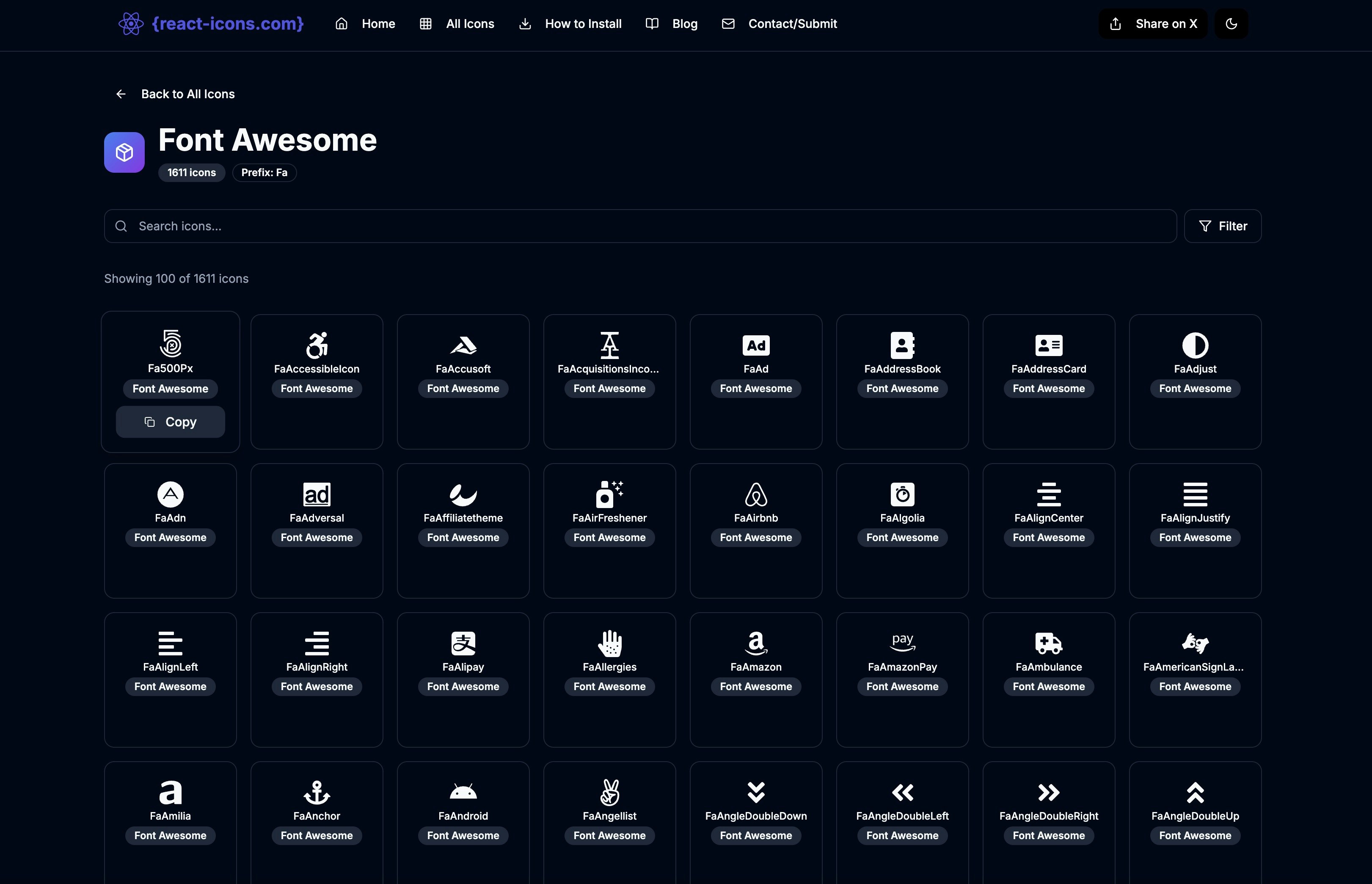
Task: Click the FaAmilia icon
Action: (171, 792)
